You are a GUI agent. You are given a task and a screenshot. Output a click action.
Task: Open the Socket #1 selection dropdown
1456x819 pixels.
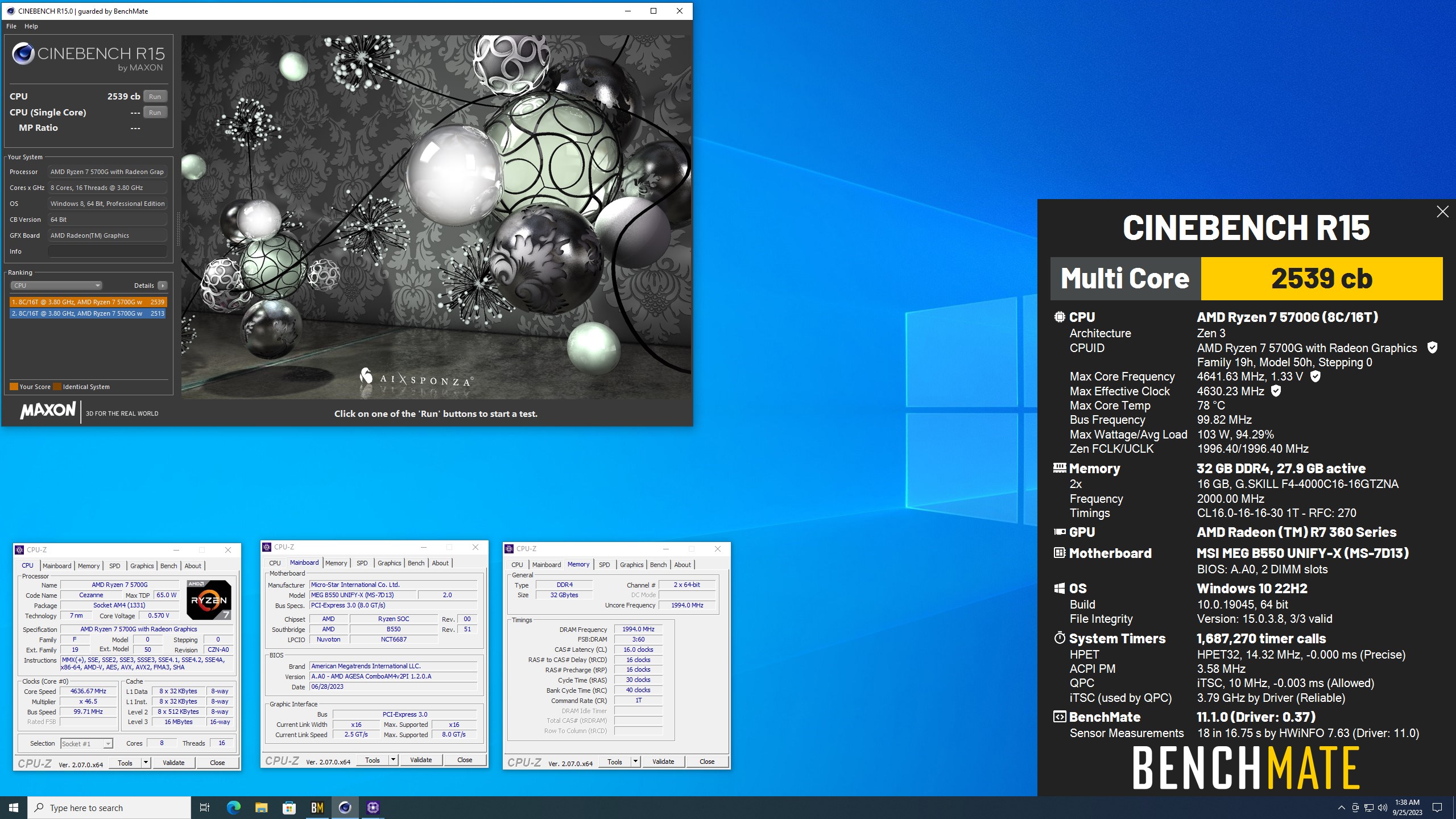87,743
